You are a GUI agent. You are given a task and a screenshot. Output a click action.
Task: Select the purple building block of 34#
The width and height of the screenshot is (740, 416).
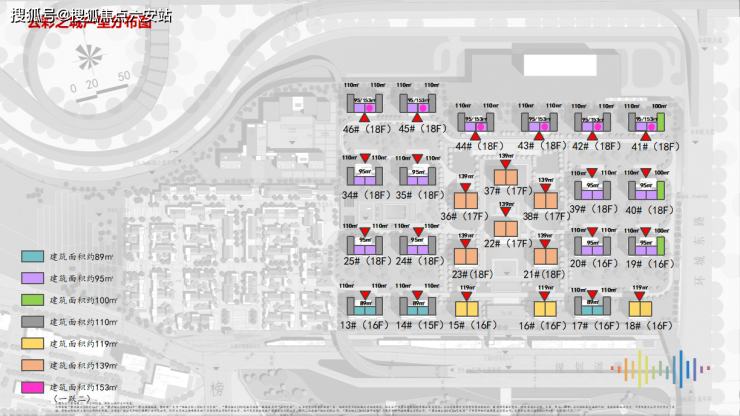click(363, 177)
